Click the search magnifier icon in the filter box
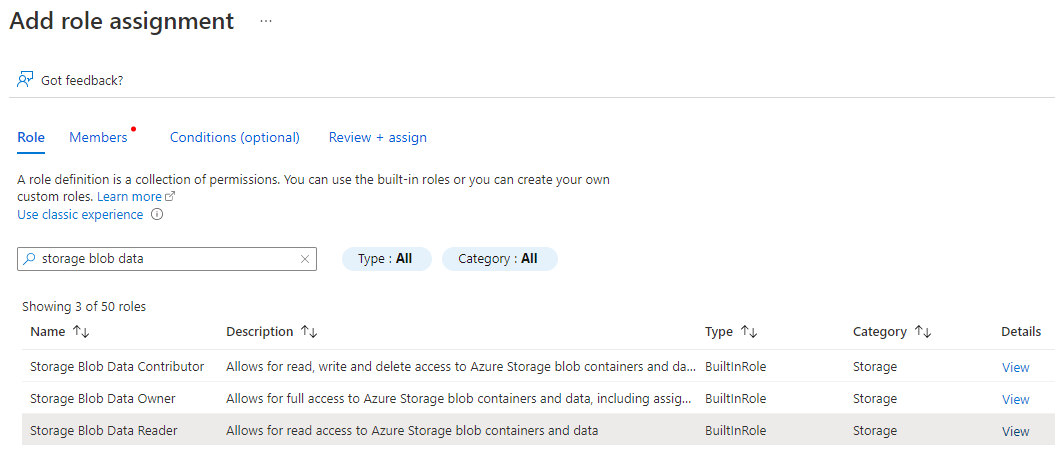Image resolution: width=1055 pixels, height=455 pixels. tap(30, 259)
